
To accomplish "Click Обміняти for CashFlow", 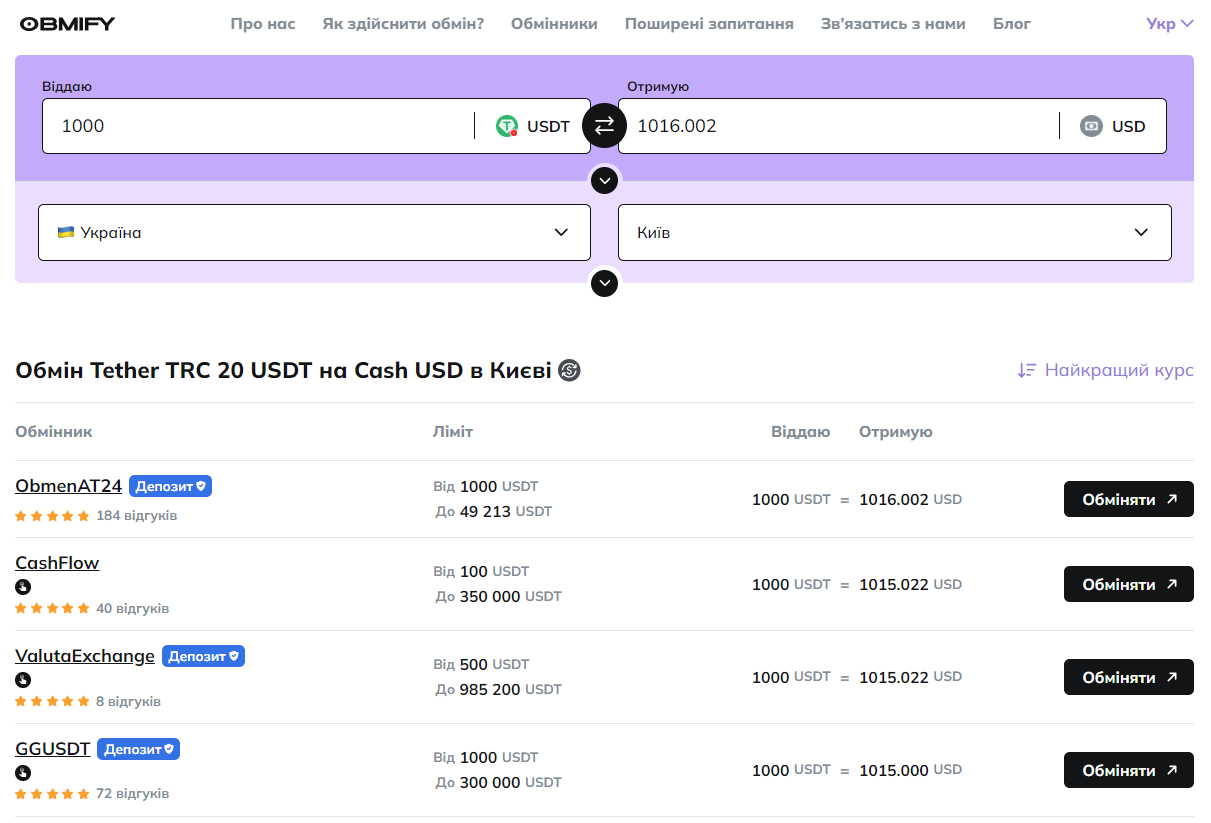I will 1129,584.
